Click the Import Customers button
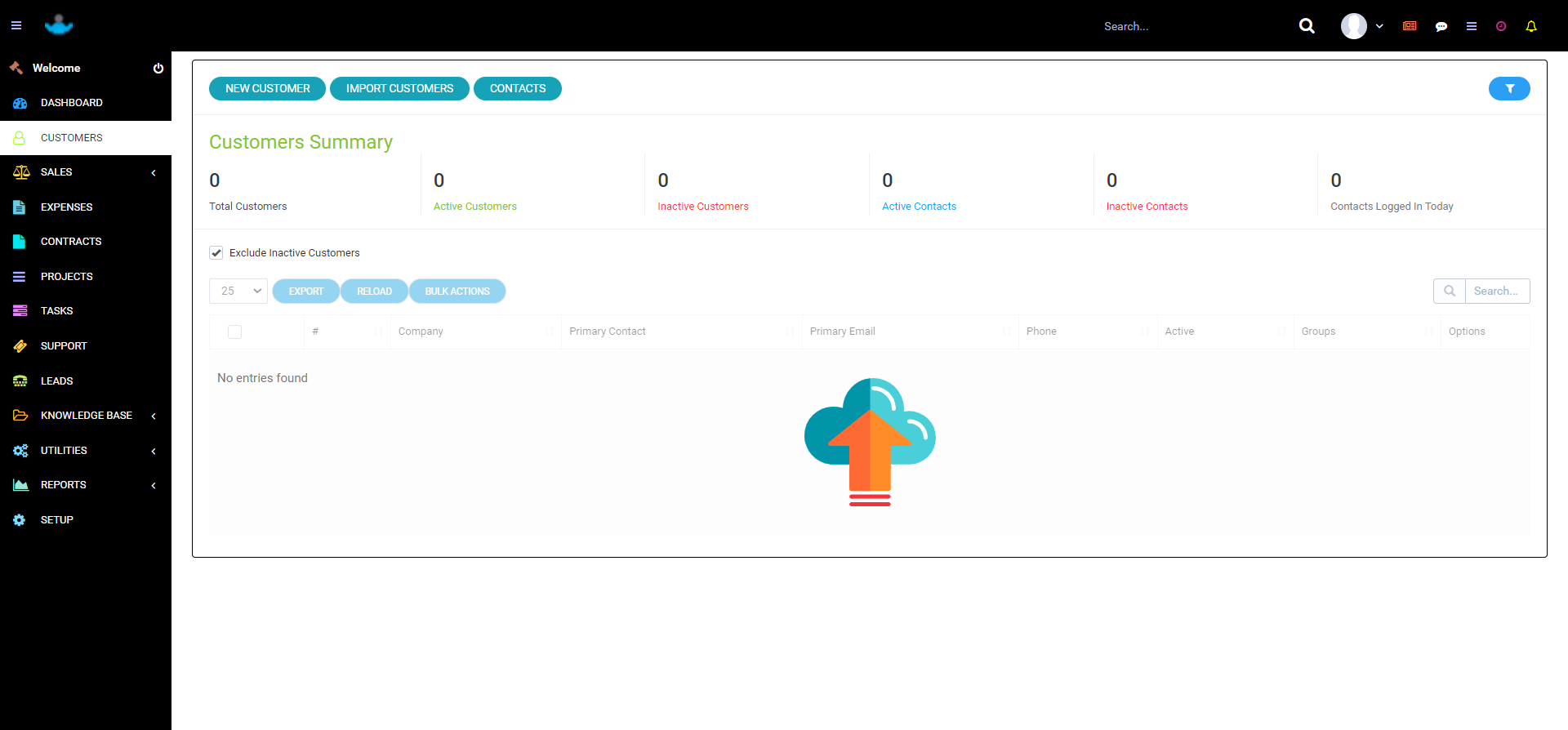Image resolution: width=1568 pixels, height=730 pixels. coord(399,89)
